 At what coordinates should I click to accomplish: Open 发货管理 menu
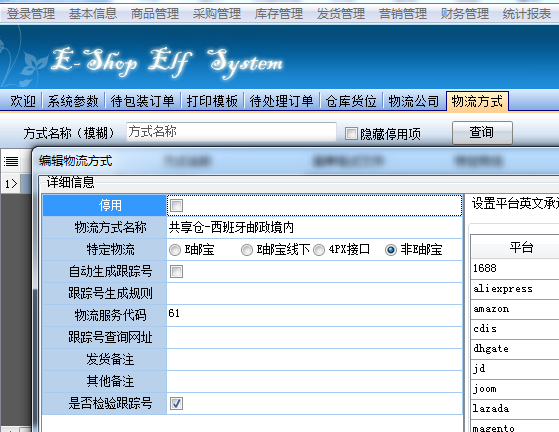point(340,14)
